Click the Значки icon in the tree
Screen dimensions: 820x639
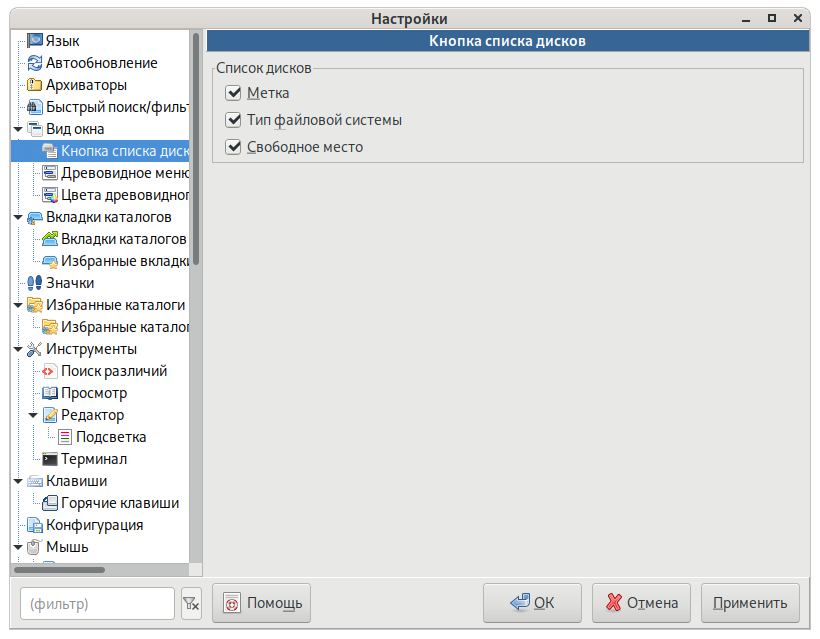(34, 283)
